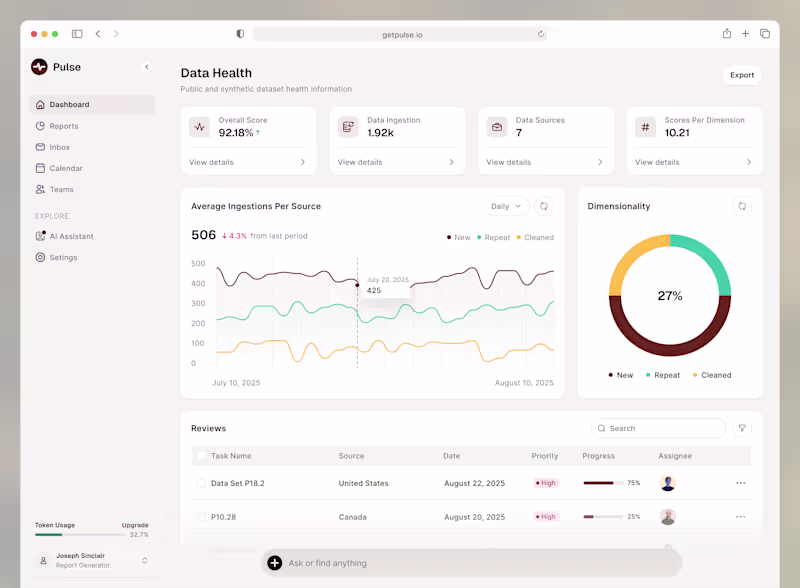Image resolution: width=800 pixels, height=588 pixels.
Task: Toggle the browser sidebar icon
Action: (x=77, y=34)
